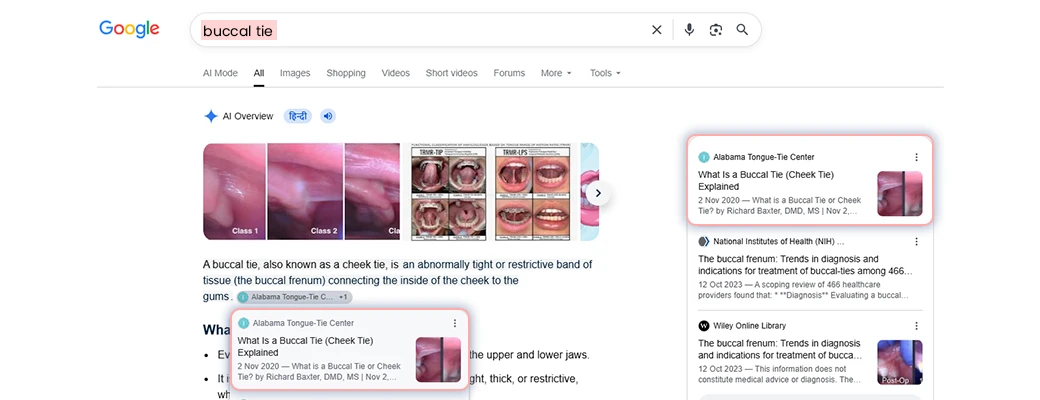Screen dimensions: 1040x400
Task: Clear the search box with the X icon
Action: (x=657, y=30)
